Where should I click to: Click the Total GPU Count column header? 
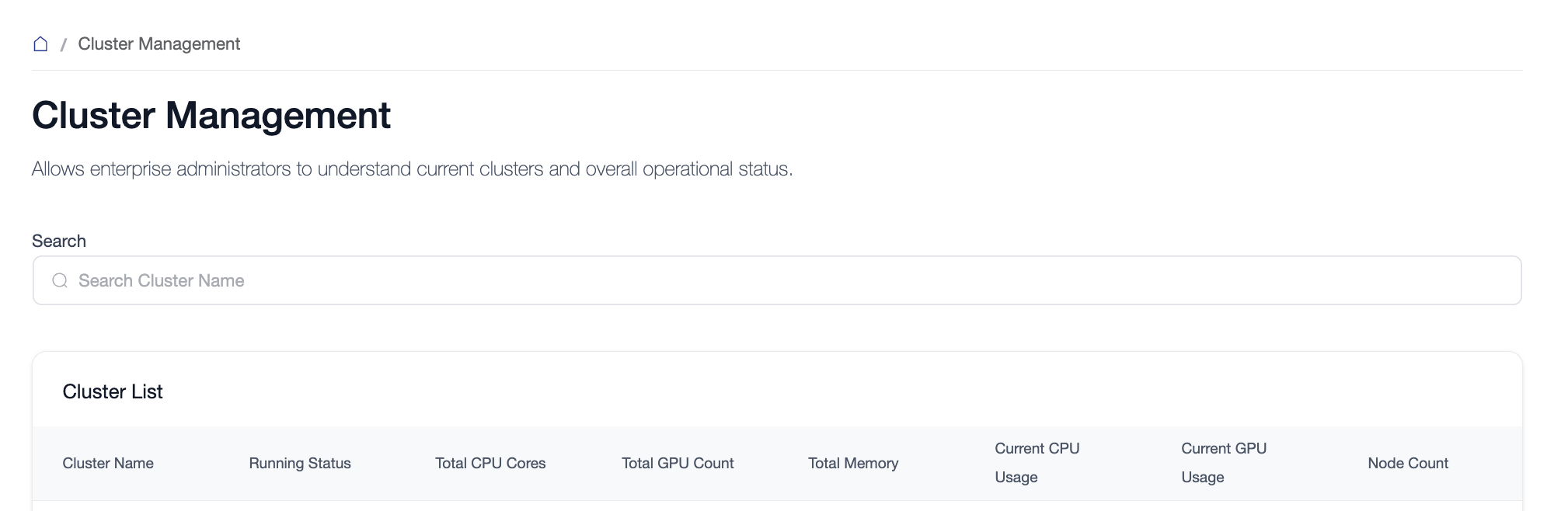[x=678, y=464]
